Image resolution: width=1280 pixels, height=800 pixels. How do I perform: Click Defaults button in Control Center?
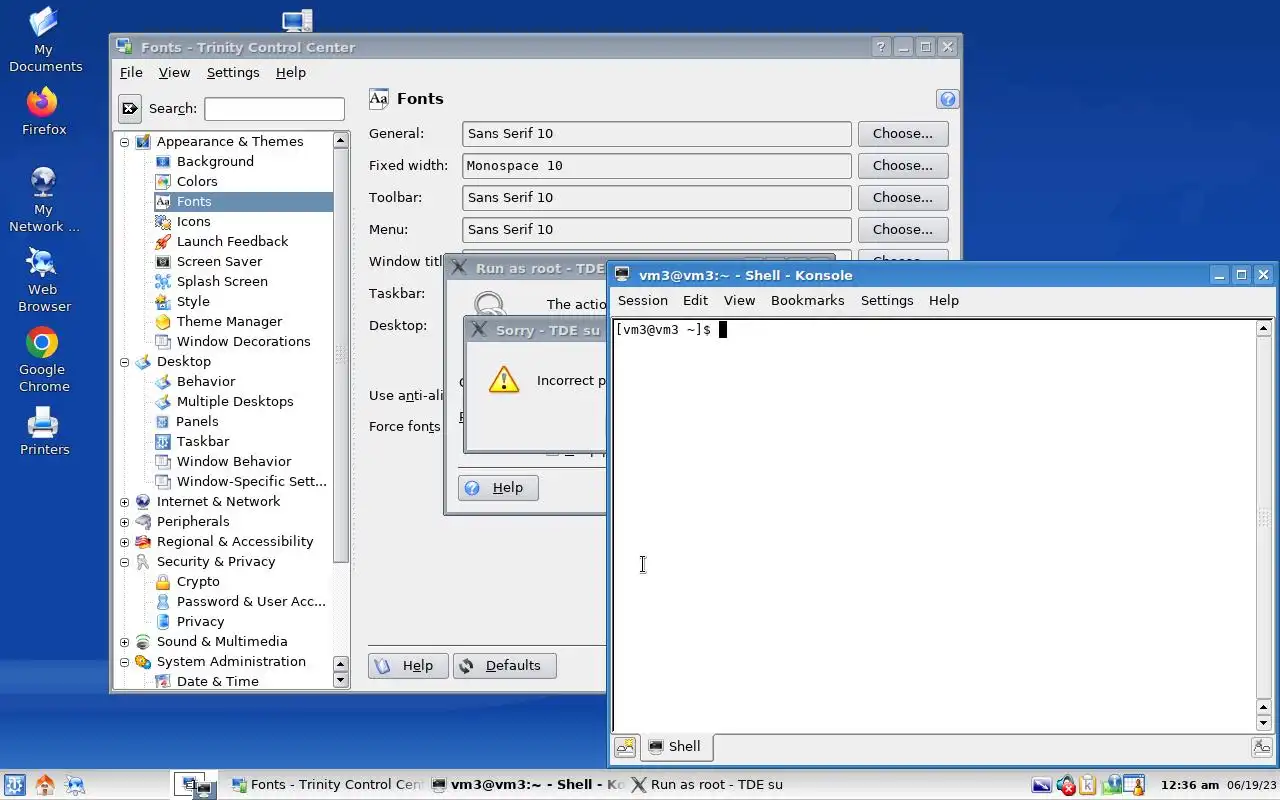pyautogui.click(x=505, y=666)
